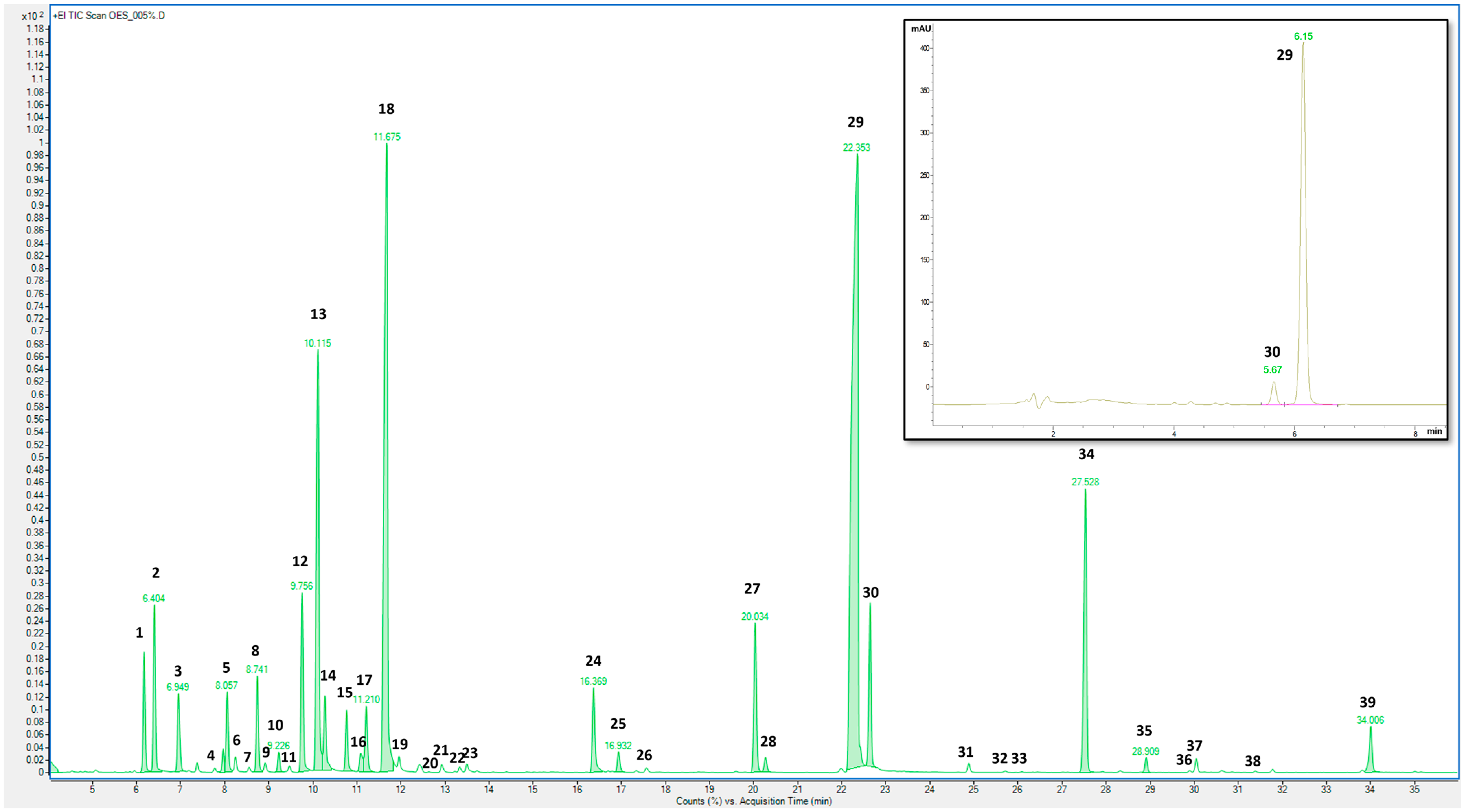1466x812 pixels.
Task: Click peak number 34 annotation
Action: (1086, 454)
